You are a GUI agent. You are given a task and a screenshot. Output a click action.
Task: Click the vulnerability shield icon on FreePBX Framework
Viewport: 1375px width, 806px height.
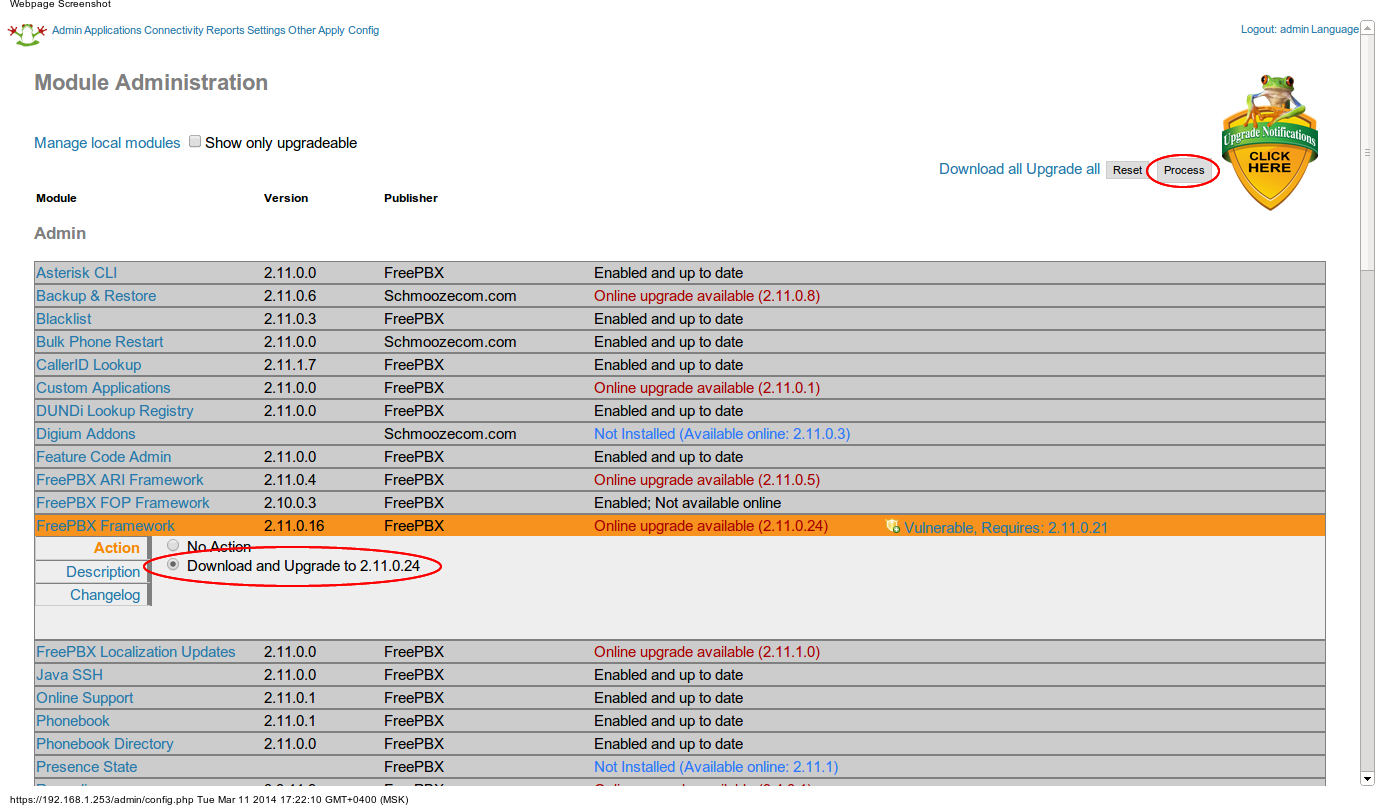pyautogui.click(x=893, y=526)
